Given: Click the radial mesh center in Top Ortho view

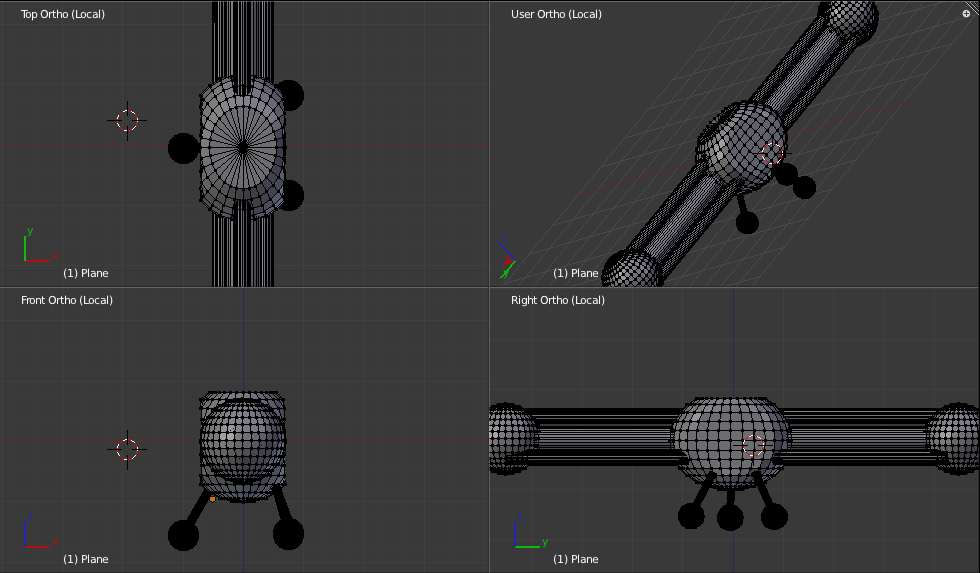Looking at the screenshot, I should coord(243,146).
